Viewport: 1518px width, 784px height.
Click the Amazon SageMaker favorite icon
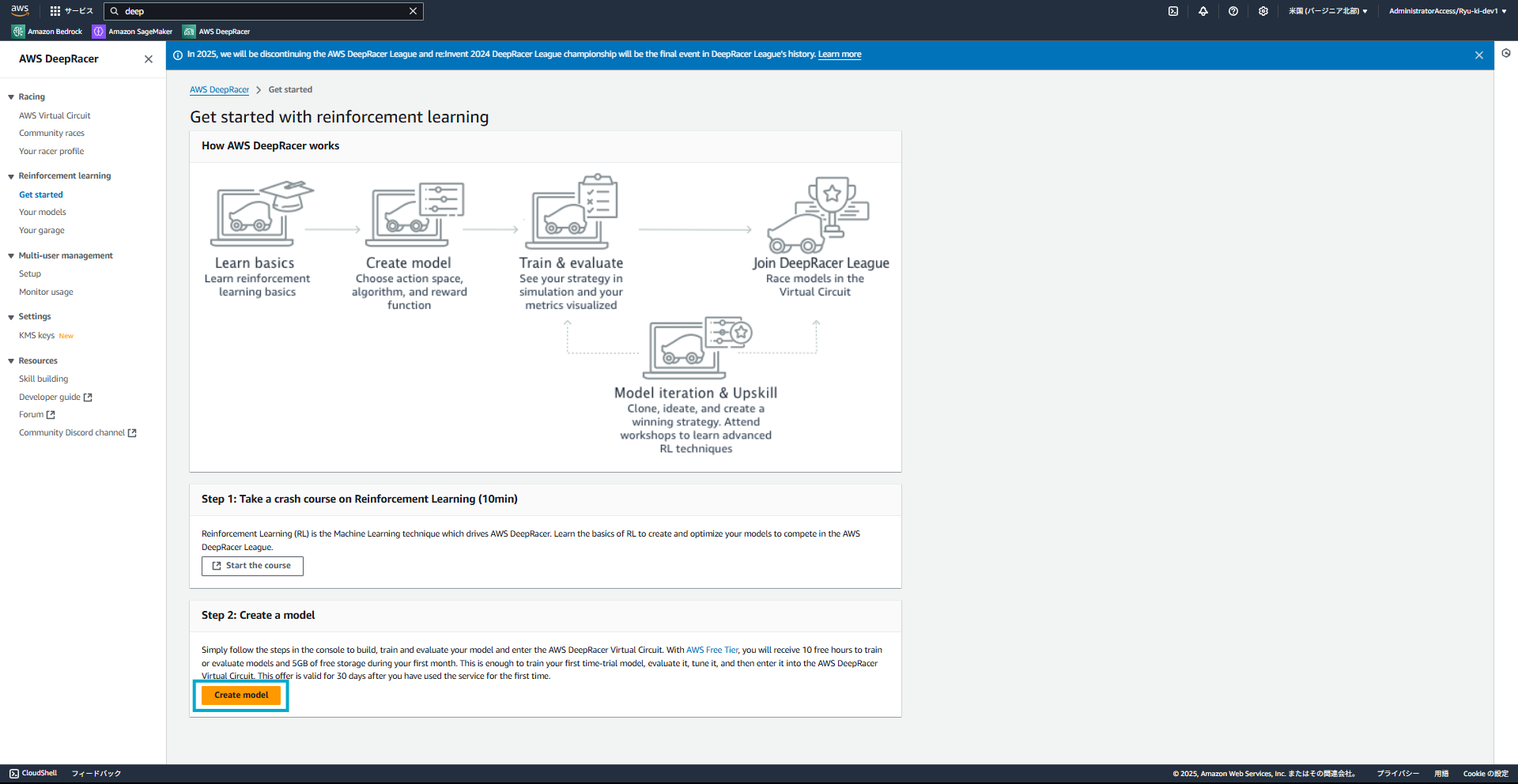click(x=99, y=32)
